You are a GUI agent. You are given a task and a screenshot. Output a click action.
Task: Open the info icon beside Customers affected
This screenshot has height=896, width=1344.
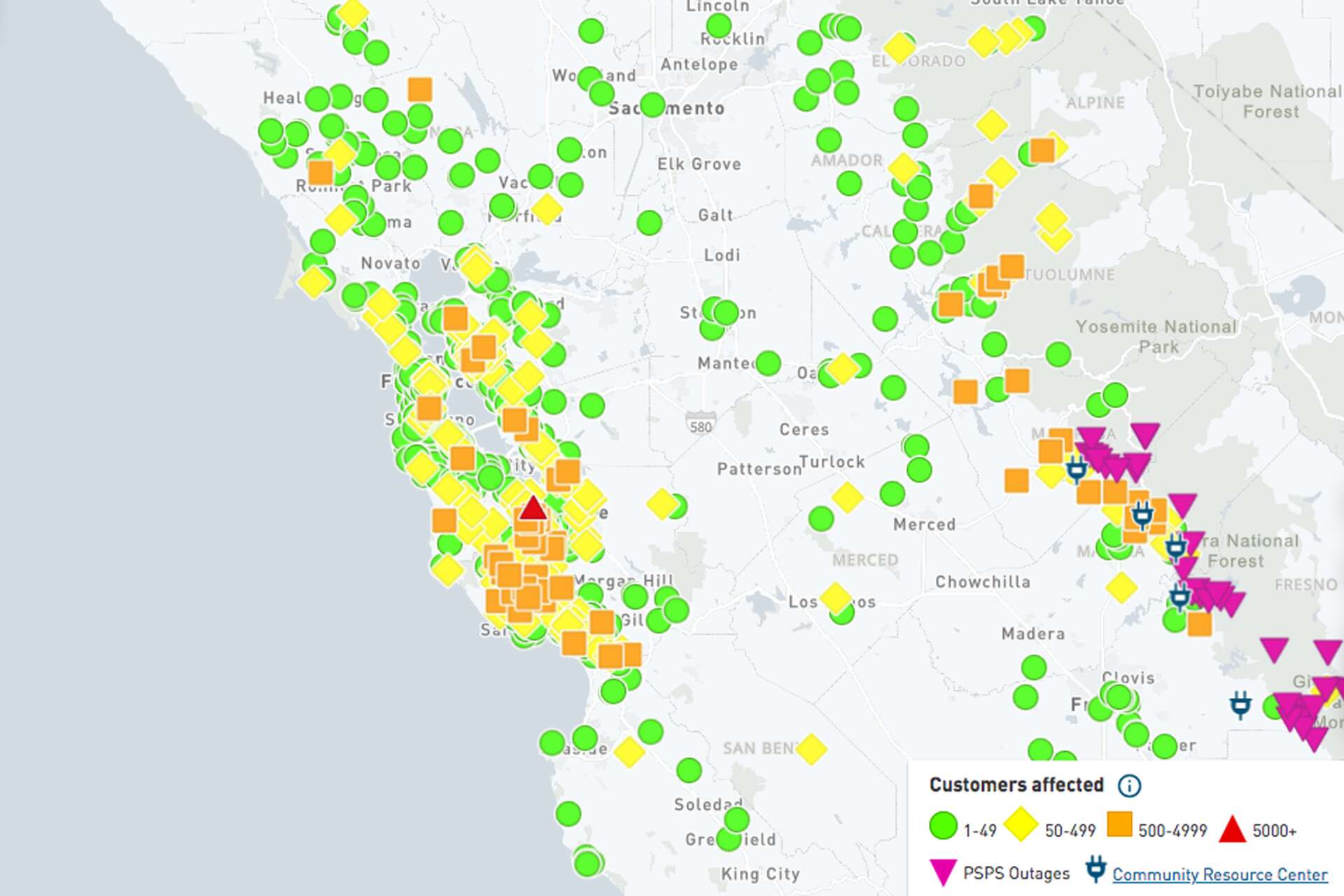coord(1129,785)
